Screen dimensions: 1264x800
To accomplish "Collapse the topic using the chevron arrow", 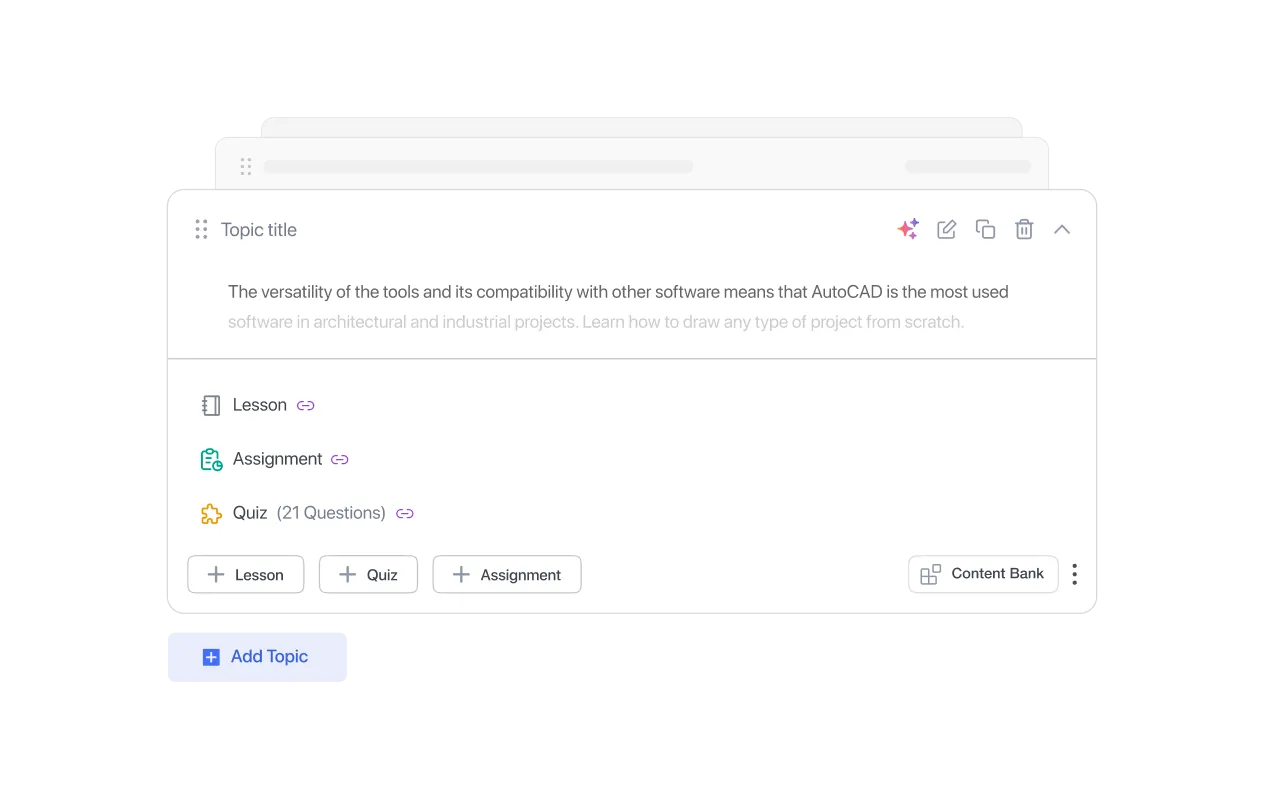I will 1062,229.
